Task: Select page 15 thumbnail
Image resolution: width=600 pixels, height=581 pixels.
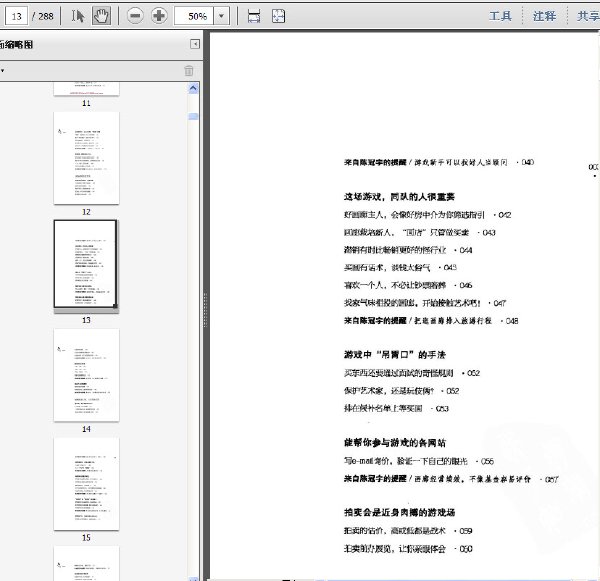Action: tap(86, 484)
